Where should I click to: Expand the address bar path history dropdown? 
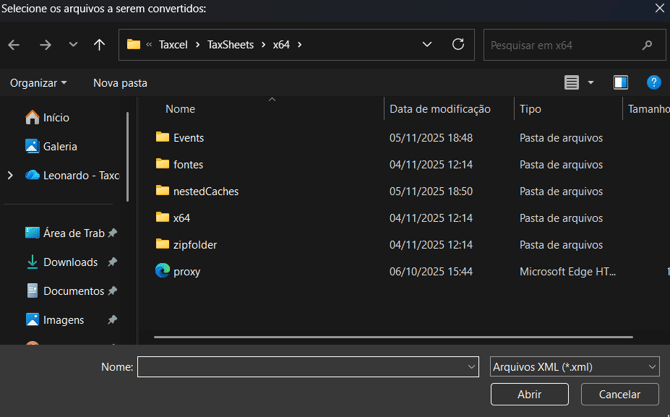pyautogui.click(x=427, y=45)
